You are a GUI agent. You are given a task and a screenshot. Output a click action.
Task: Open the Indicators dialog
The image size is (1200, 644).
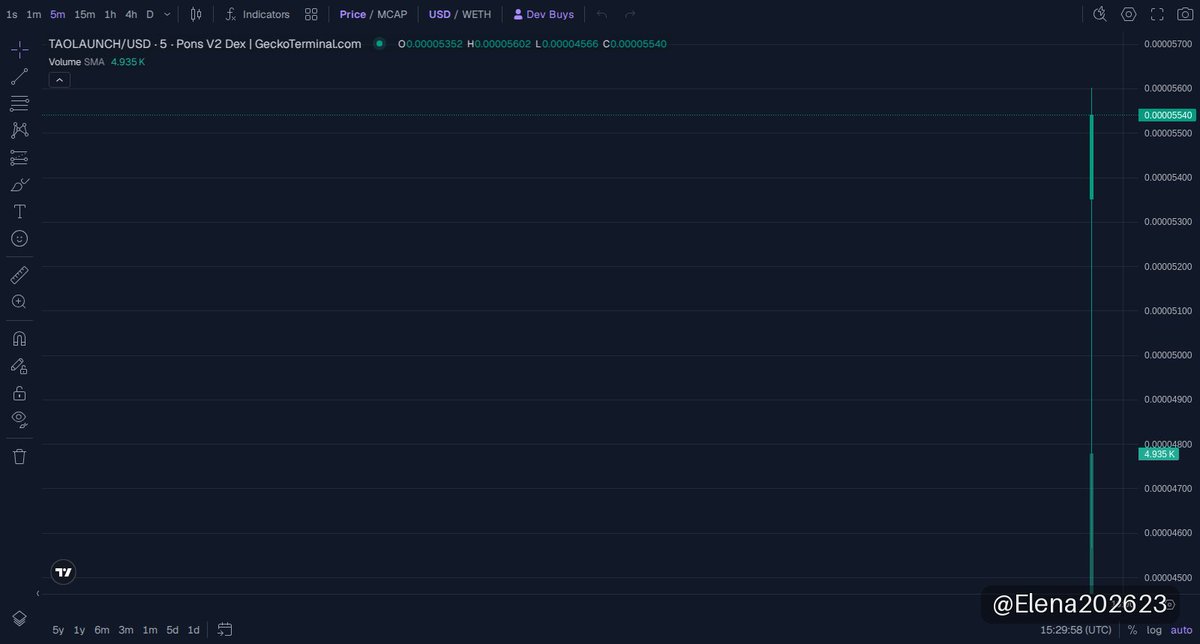257,14
